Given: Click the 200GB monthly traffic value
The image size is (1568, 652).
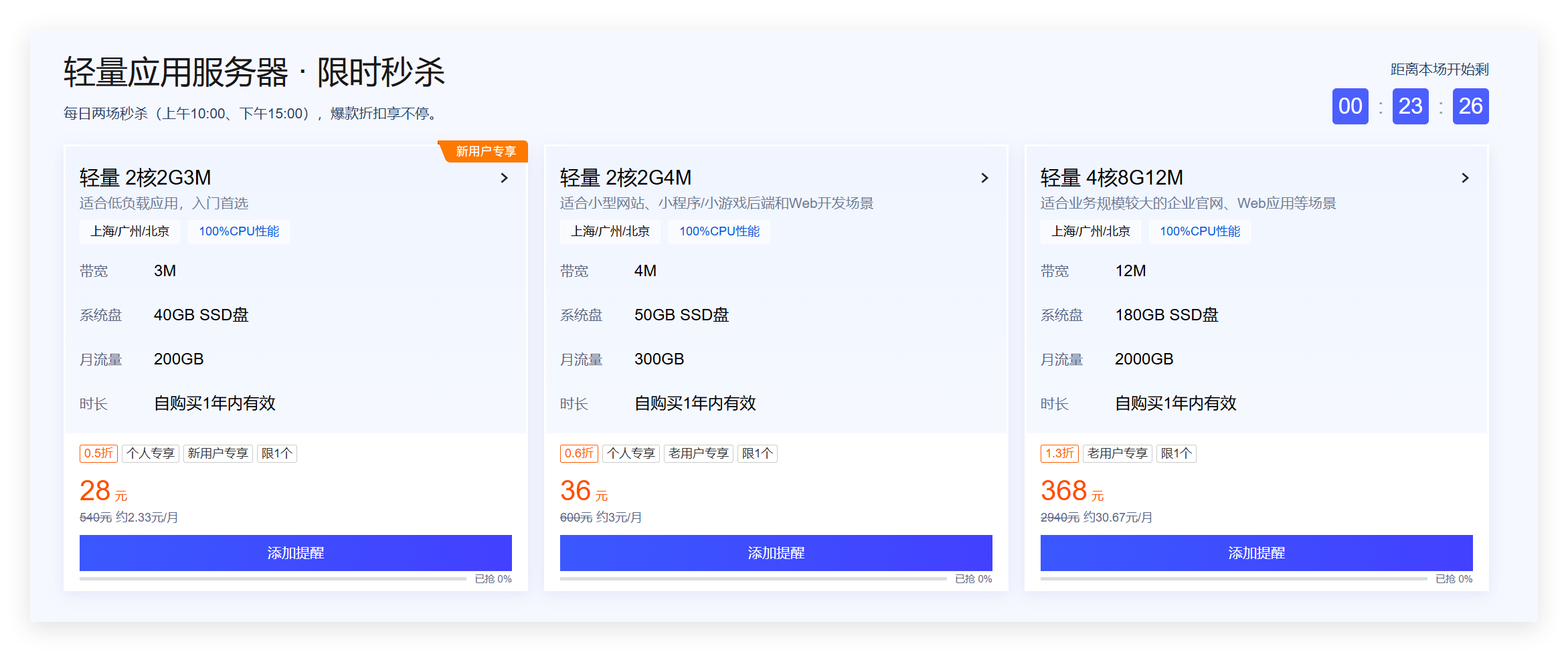Looking at the screenshot, I should coord(179,359).
